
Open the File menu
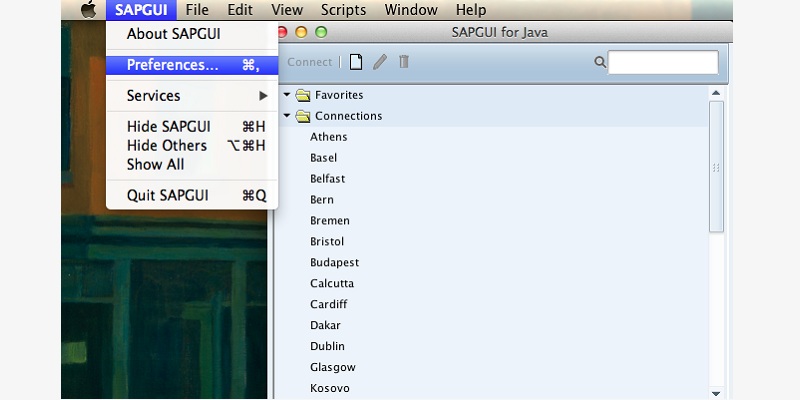pyautogui.click(x=197, y=10)
